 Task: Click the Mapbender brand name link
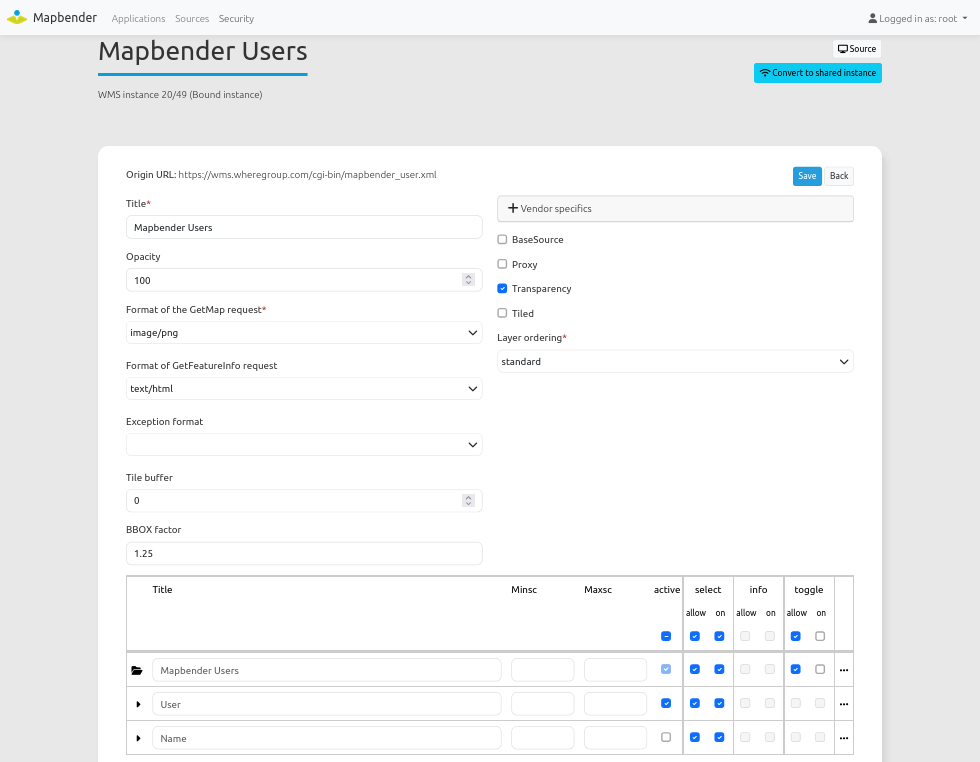tap(64, 18)
